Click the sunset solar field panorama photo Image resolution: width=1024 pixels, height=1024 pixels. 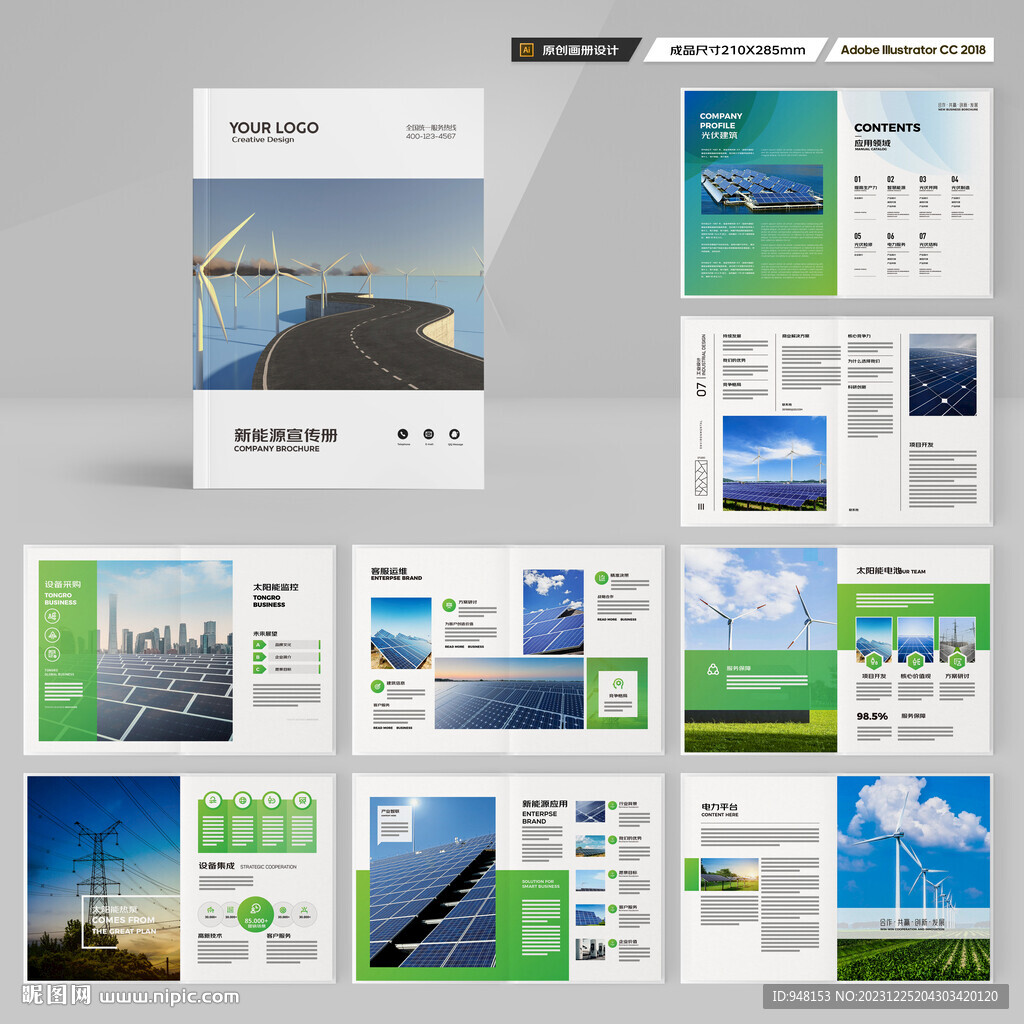coord(509,693)
